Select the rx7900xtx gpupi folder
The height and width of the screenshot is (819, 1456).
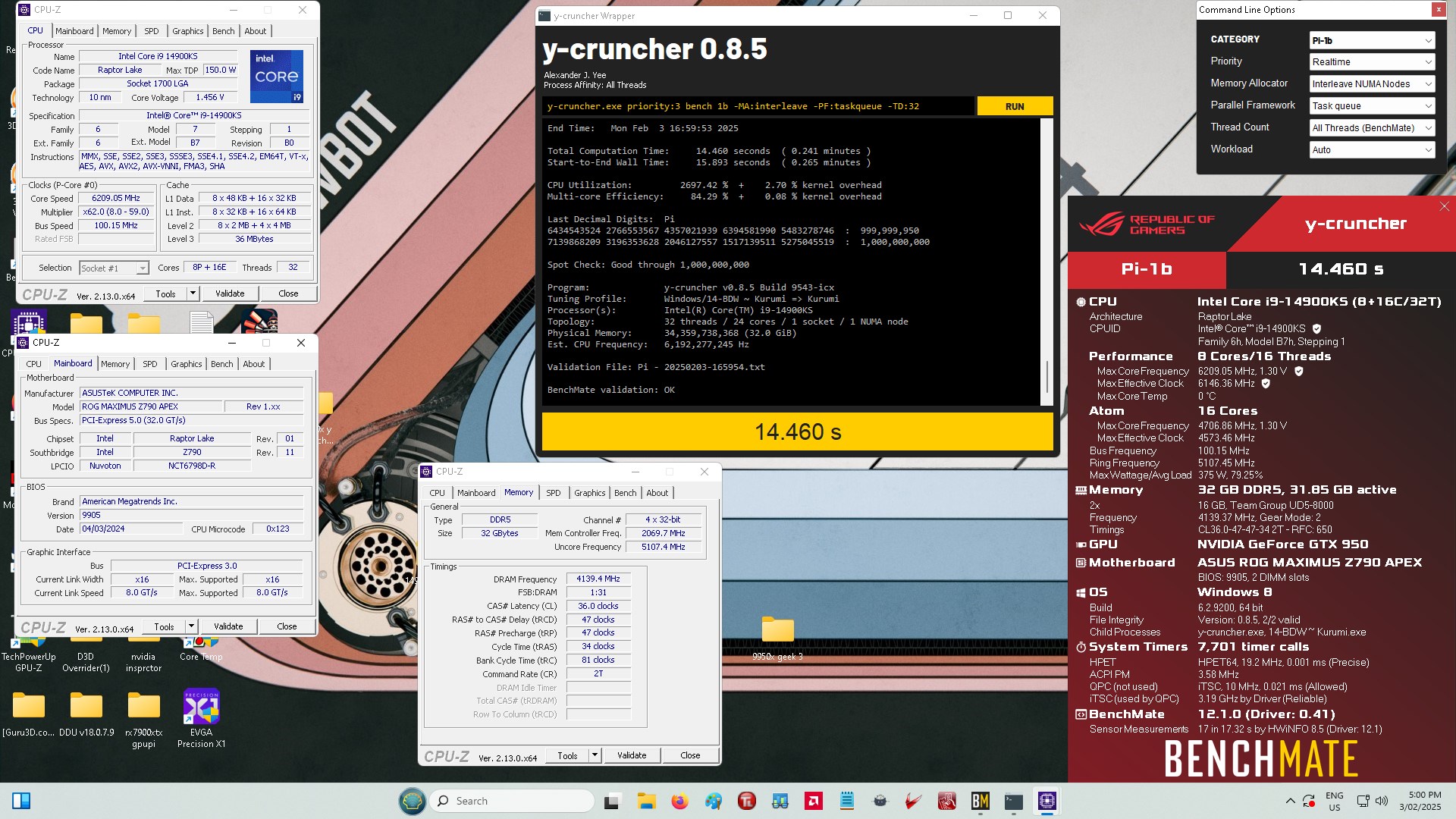point(143,719)
